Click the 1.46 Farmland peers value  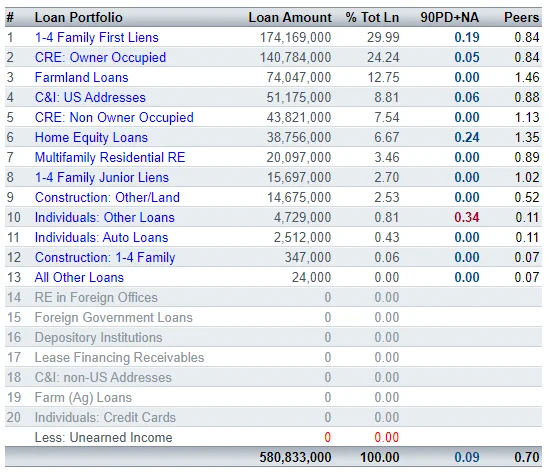(x=527, y=77)
